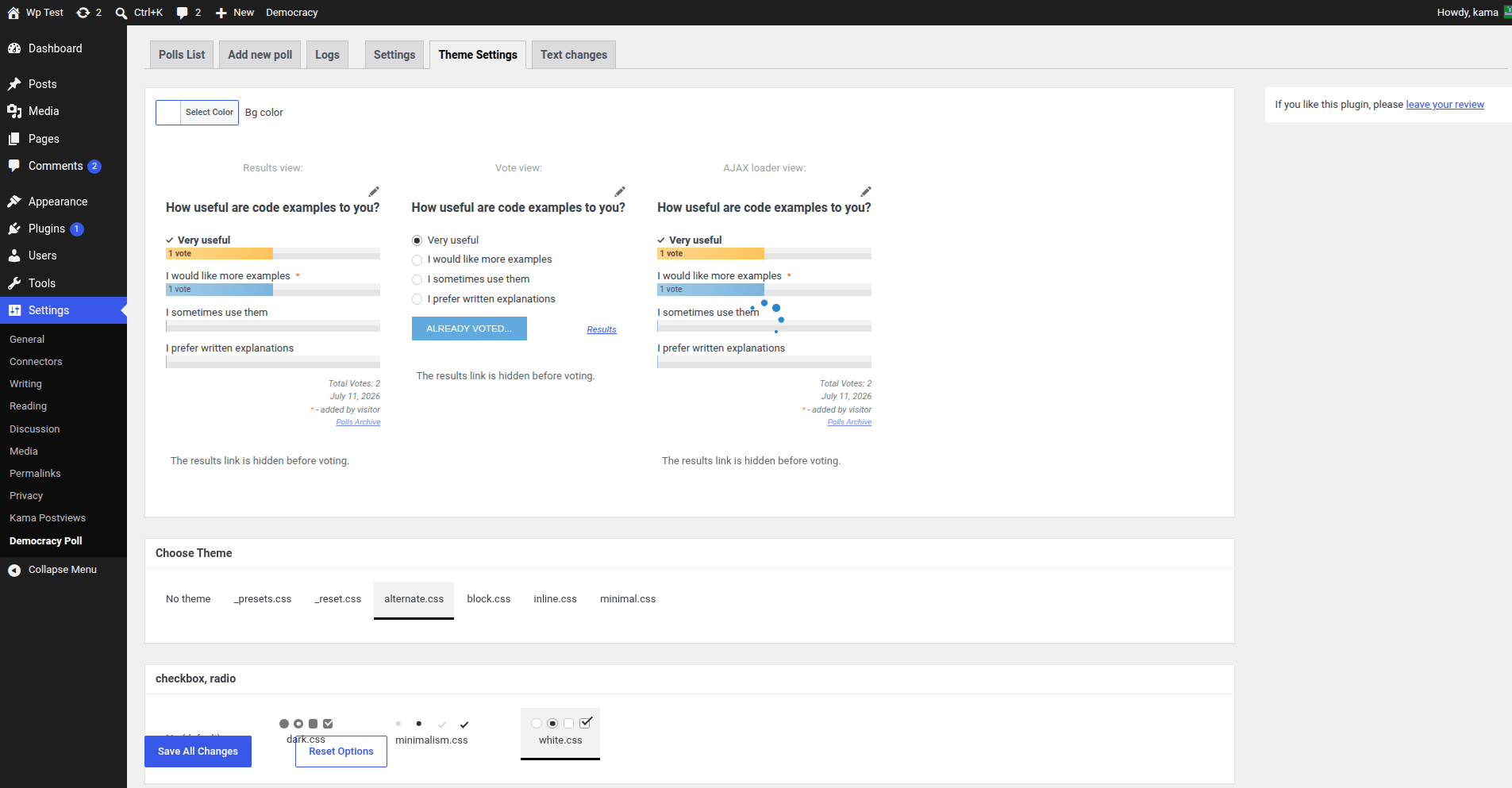The height and width of the screenshot is (788, 1512).
Task: Open Discussion settings submenu item
Action: click(35, 429)
